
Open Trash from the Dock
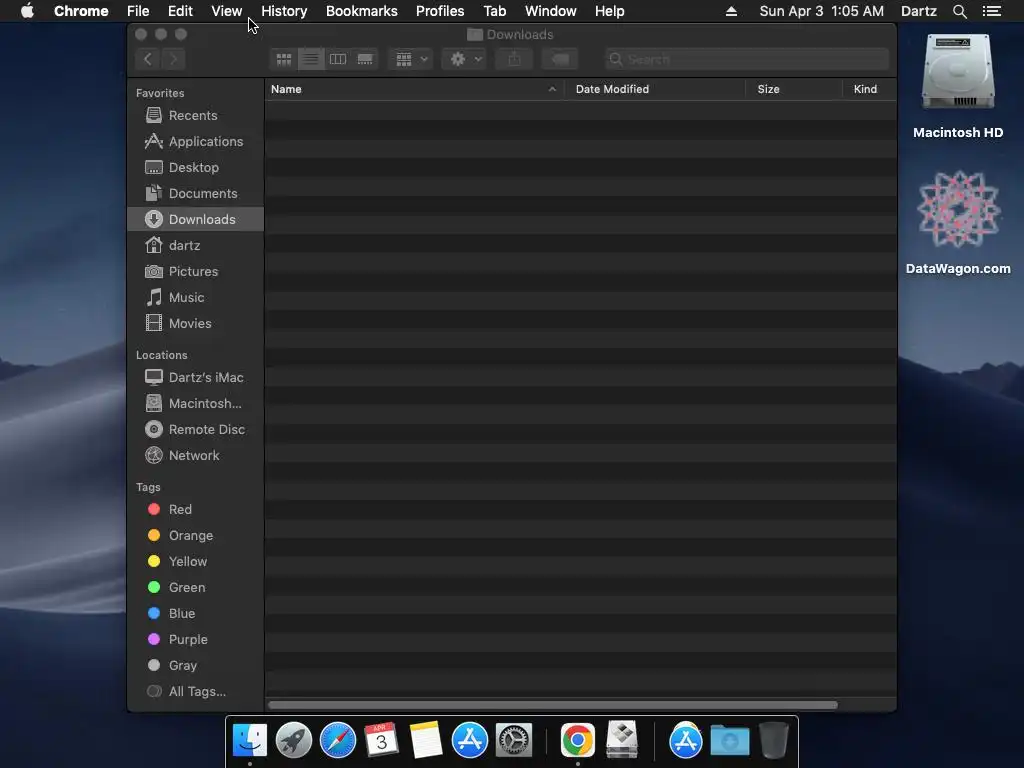click(x=774, y=741)
